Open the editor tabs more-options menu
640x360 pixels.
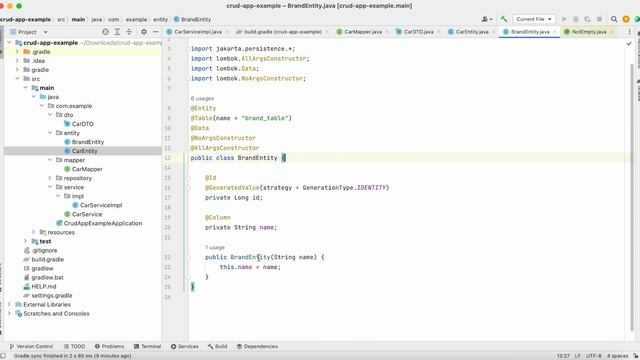point(629,32)
